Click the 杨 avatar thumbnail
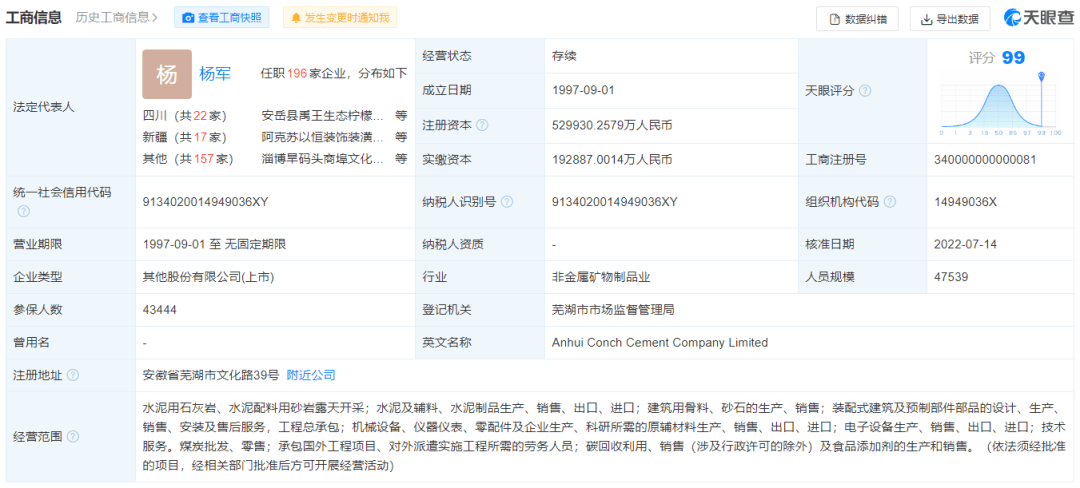The image size is (1080, 488). coord(166,74)
